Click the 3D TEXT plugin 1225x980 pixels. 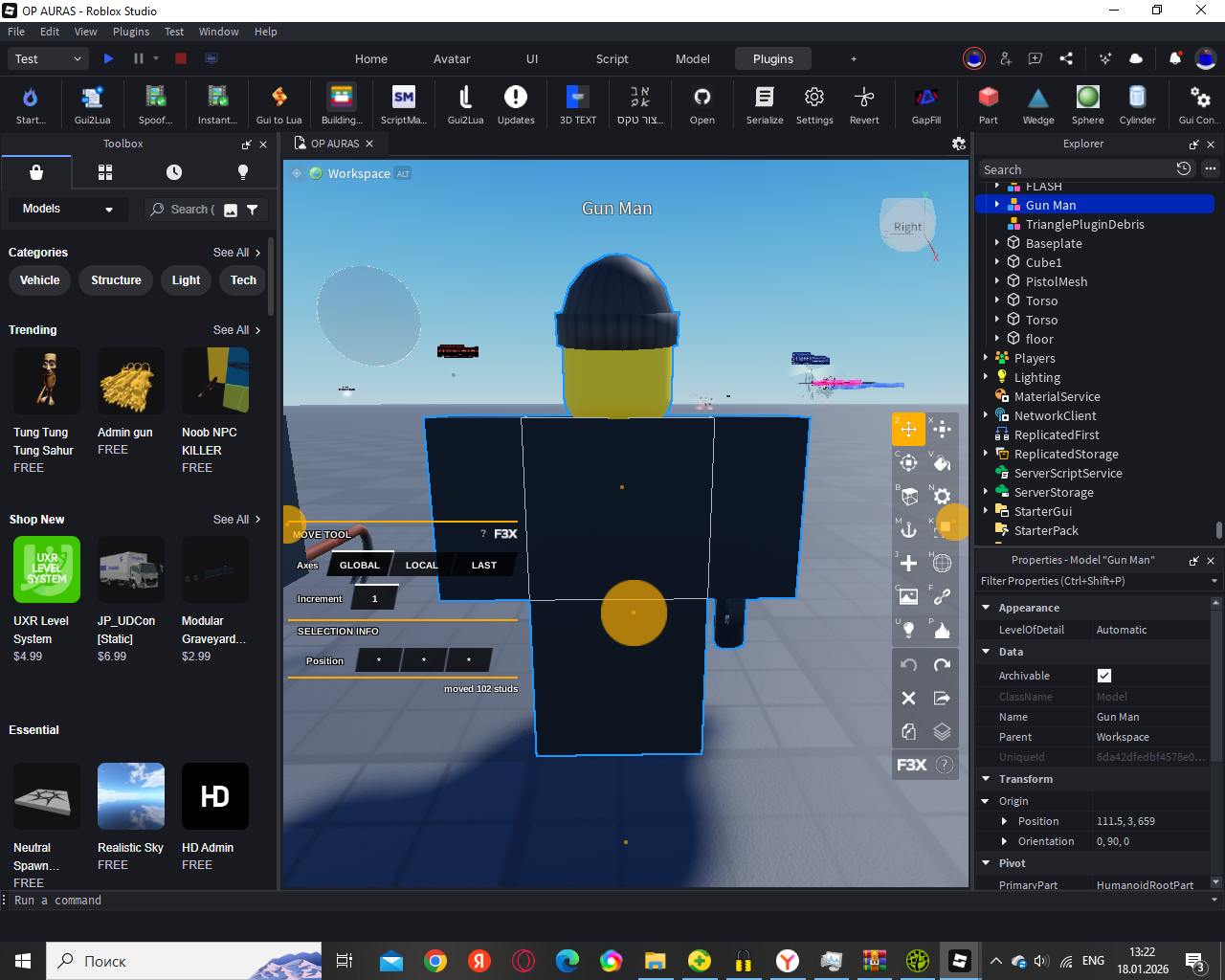[577, 104]
